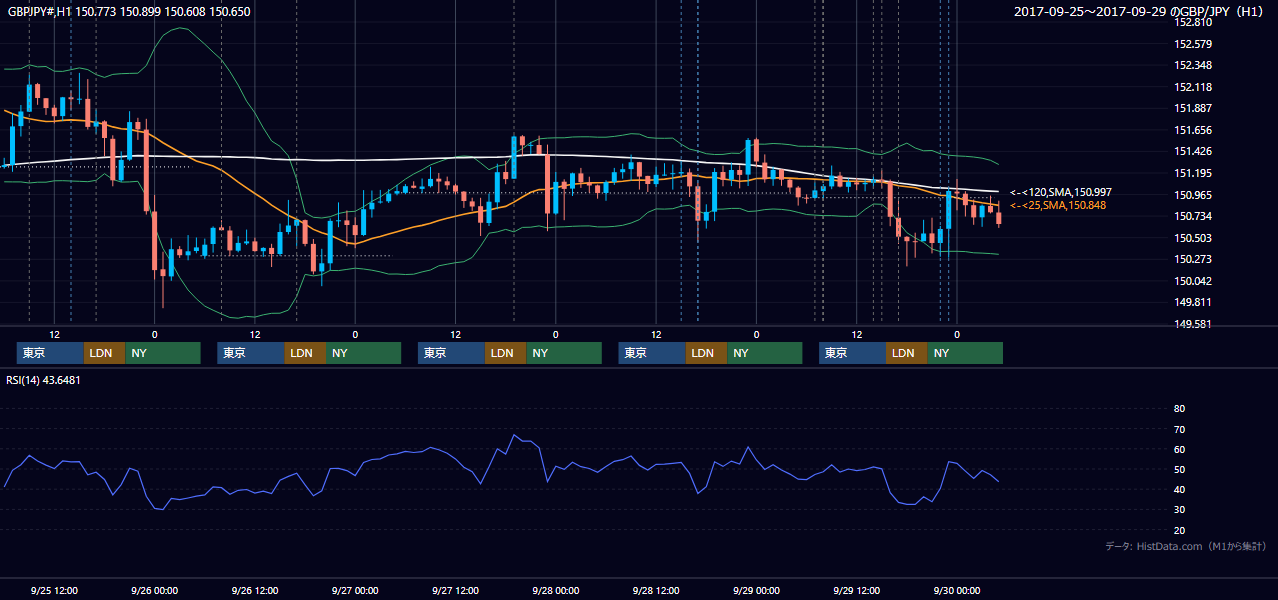
Task: Click the RSI 50 level label
Action: pos(1179,470)
